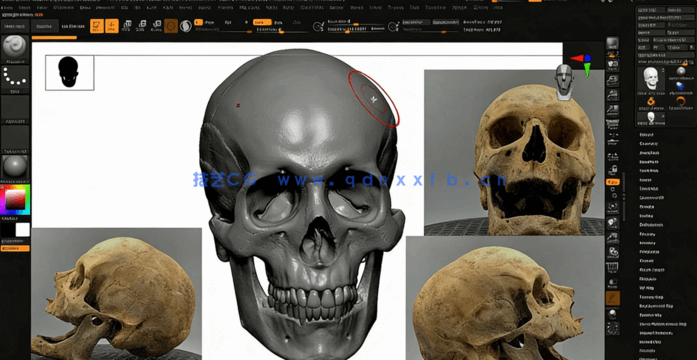Select the Move transform icon in top shelf
The height and width of the screenshot is (360, 697).
(x=127, y=26)
